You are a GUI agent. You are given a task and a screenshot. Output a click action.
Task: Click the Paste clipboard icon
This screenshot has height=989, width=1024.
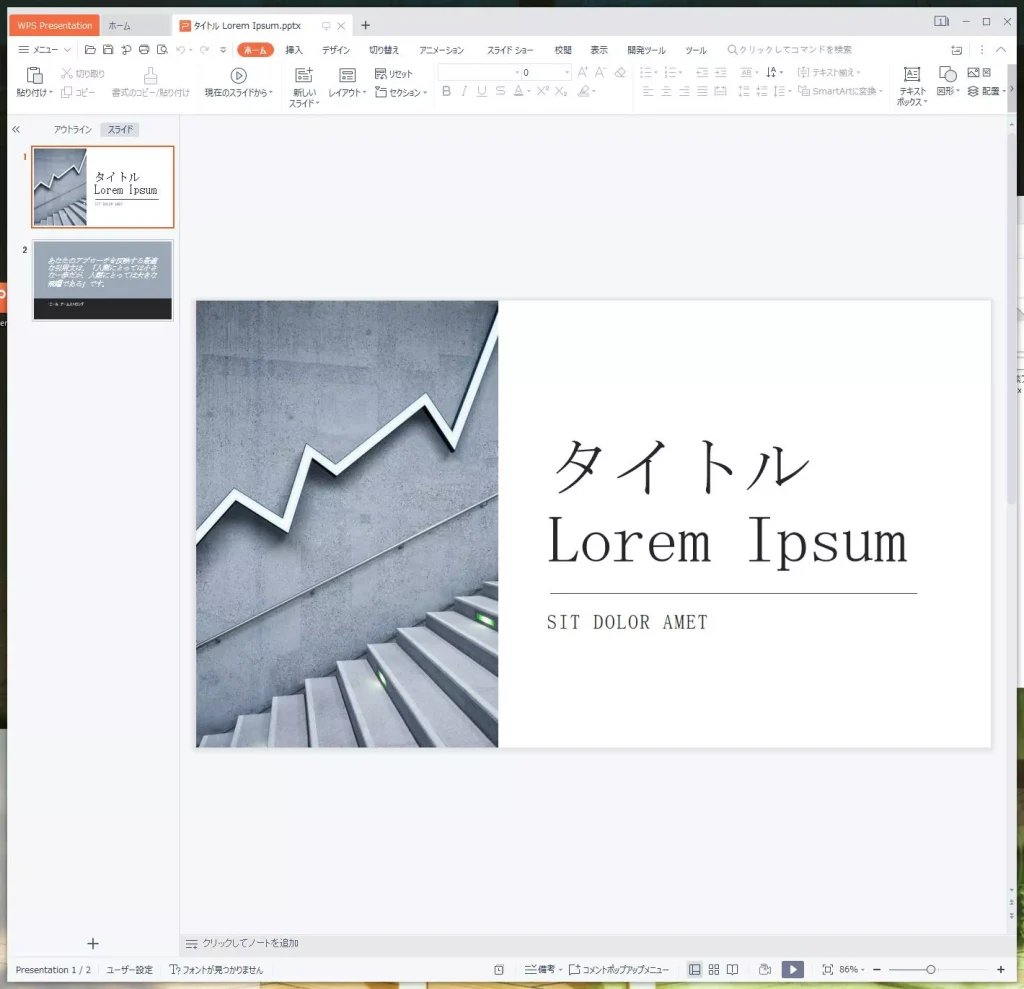tap(34, 76)
